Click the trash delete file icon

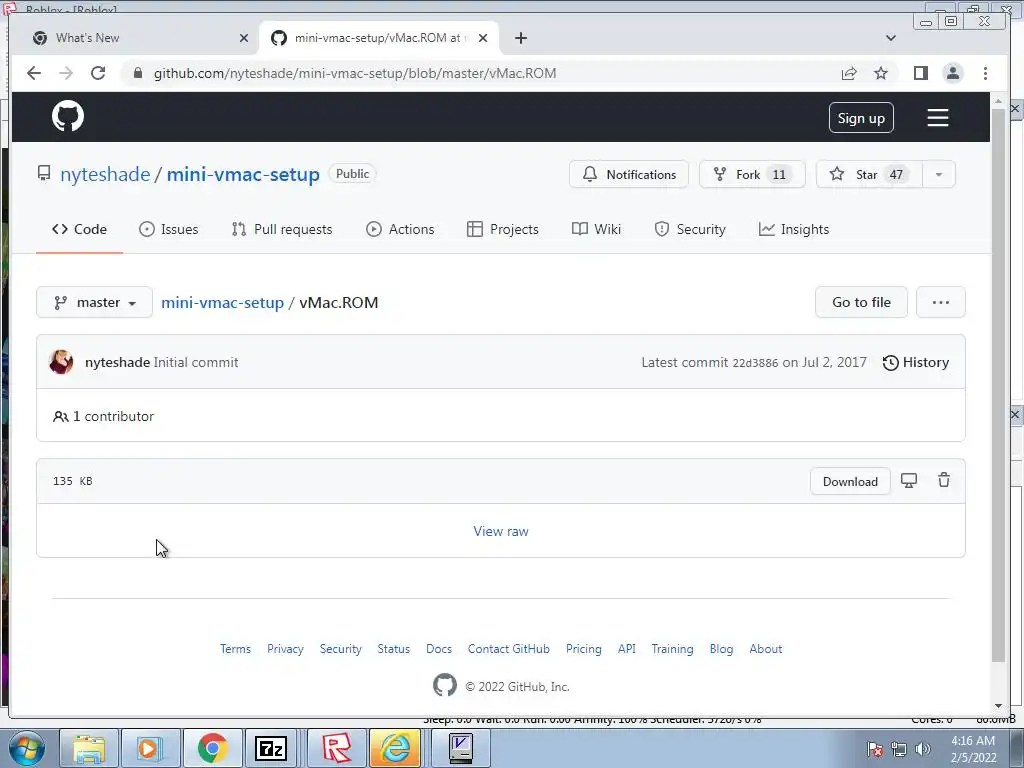pos(944,480)
